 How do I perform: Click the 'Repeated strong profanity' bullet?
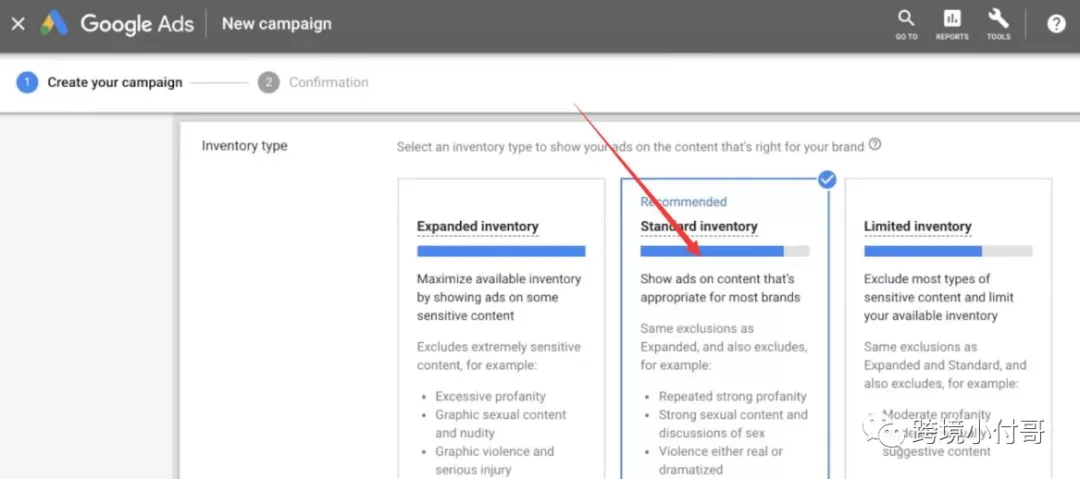pos(732,396)
